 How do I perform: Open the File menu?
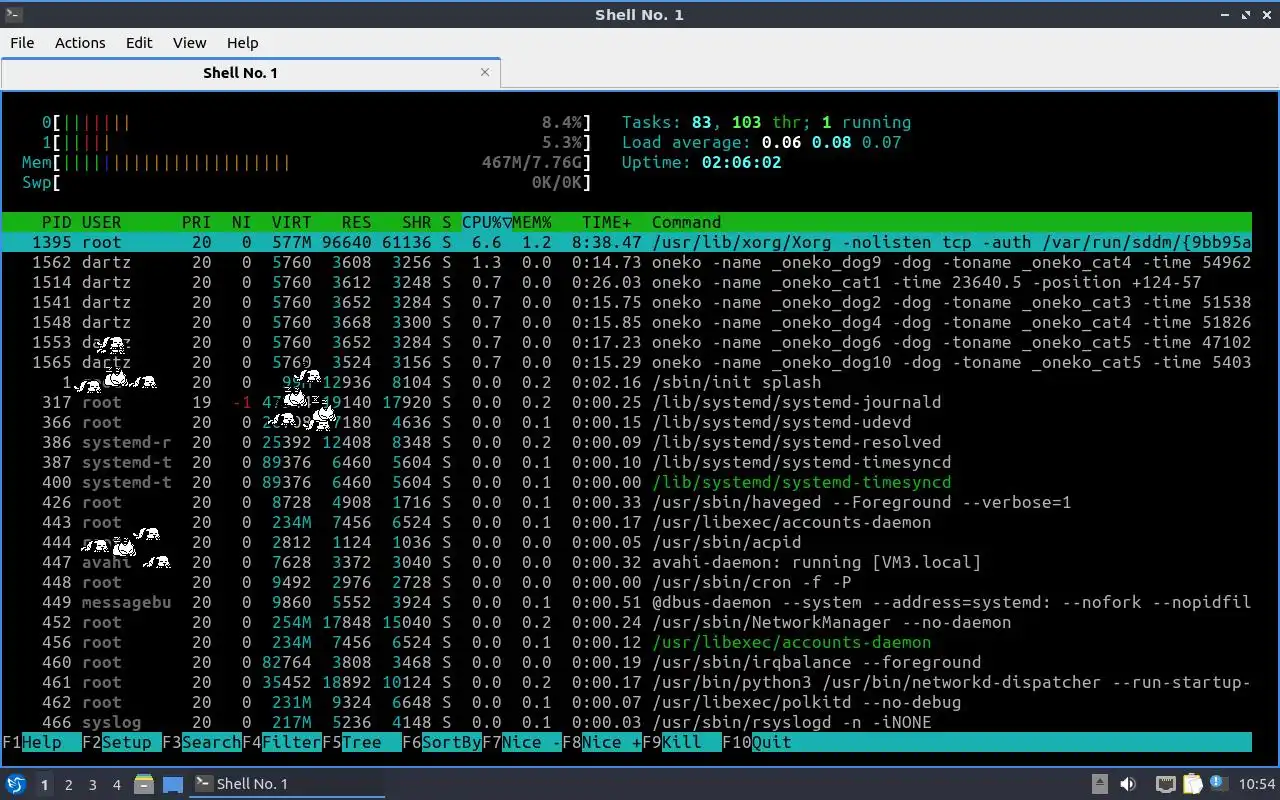(22, 42)
